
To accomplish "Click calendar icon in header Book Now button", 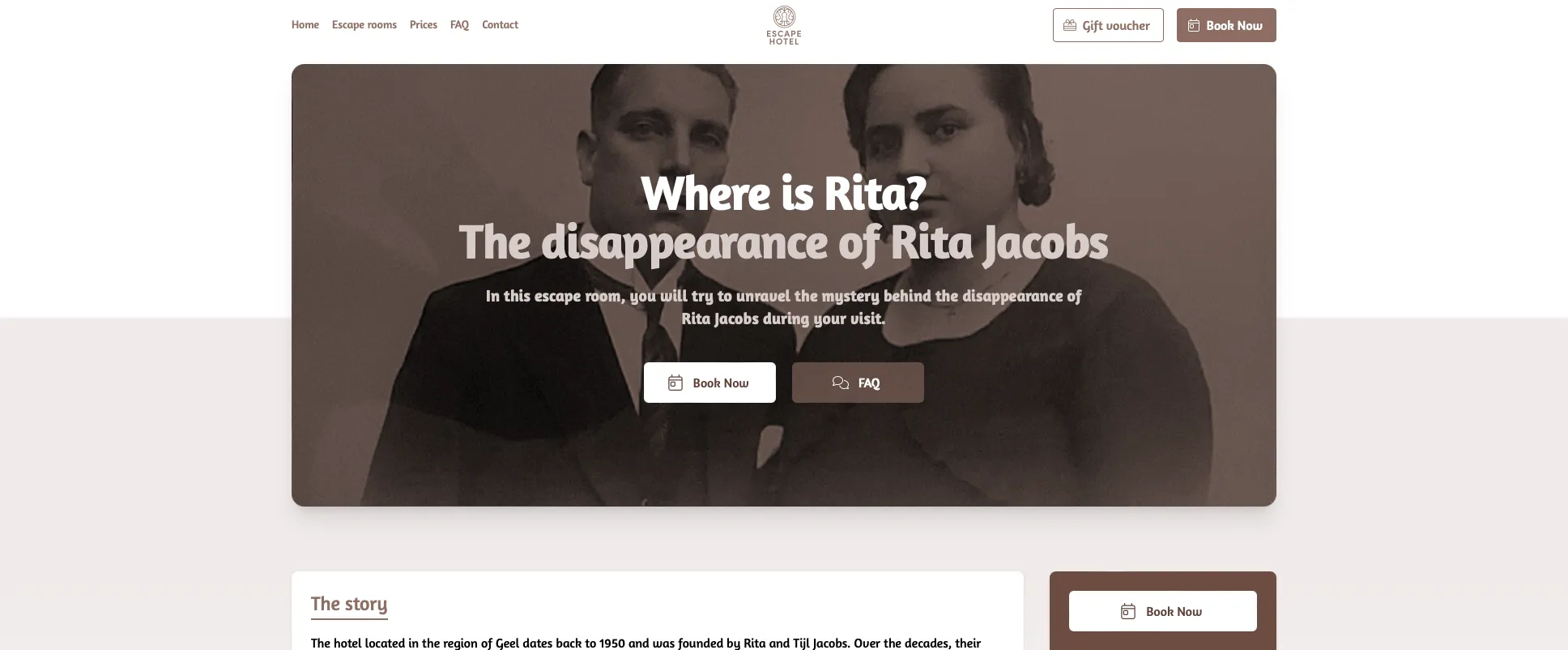I will [1193, 25].
